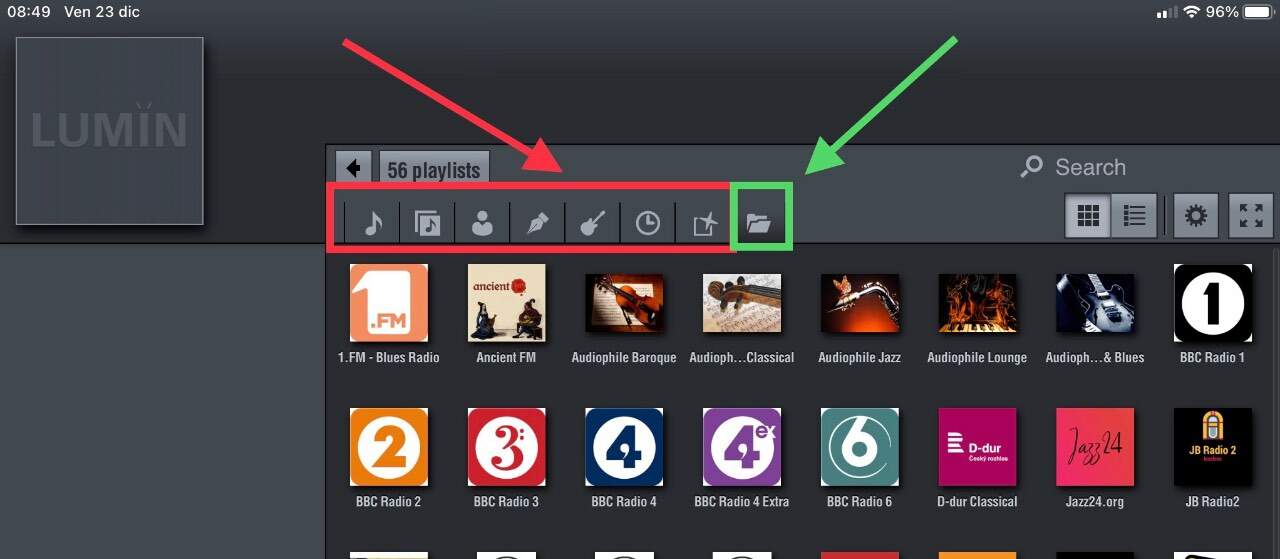Viewport: 1280px width, 559px height.
Task: Click the 'BBC Radio 3' label
Action: (506, 502)
